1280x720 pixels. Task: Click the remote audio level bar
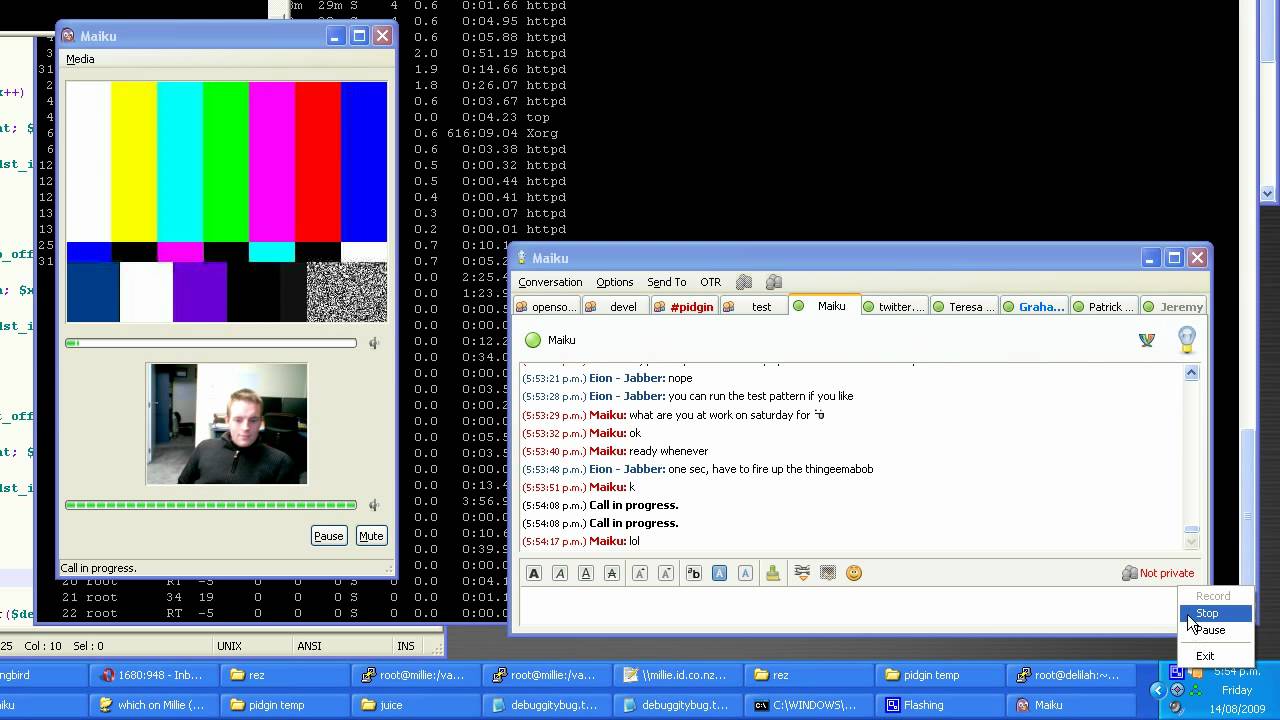(211, 343)
